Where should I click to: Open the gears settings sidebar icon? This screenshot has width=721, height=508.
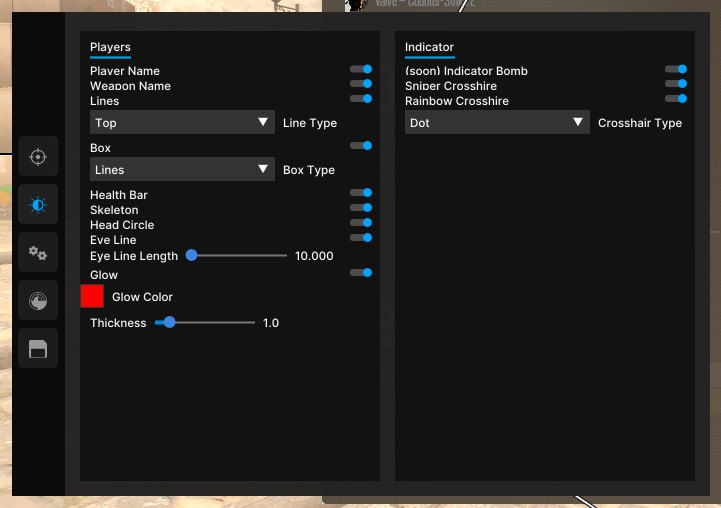[x=38, y=253]
